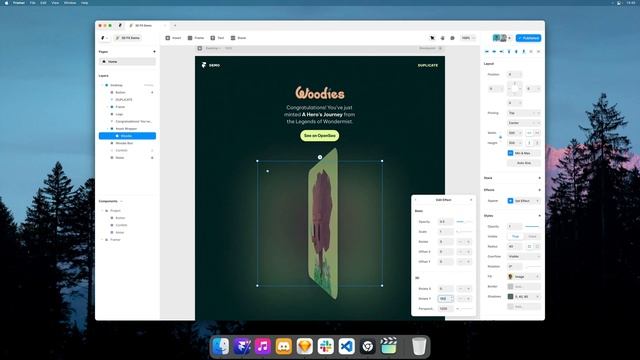Adjust the Edit Effect Opacity slider

464,222
